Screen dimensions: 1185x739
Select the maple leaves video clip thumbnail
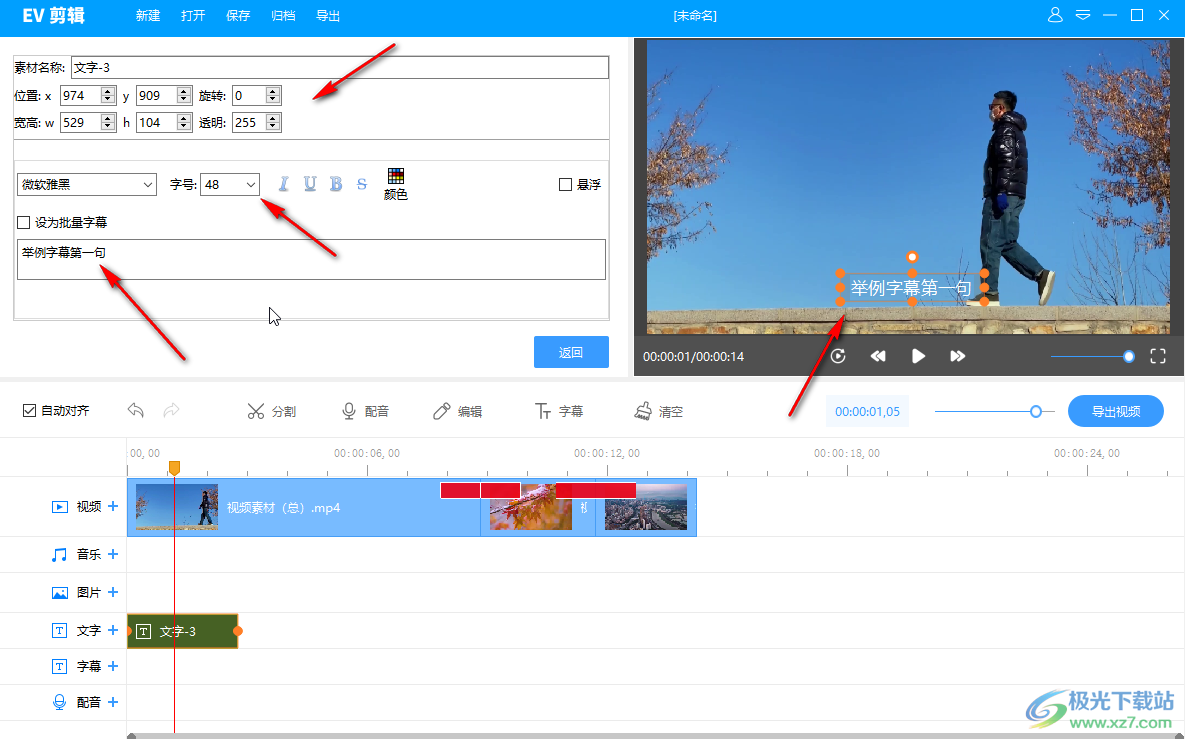coord(531,507)
